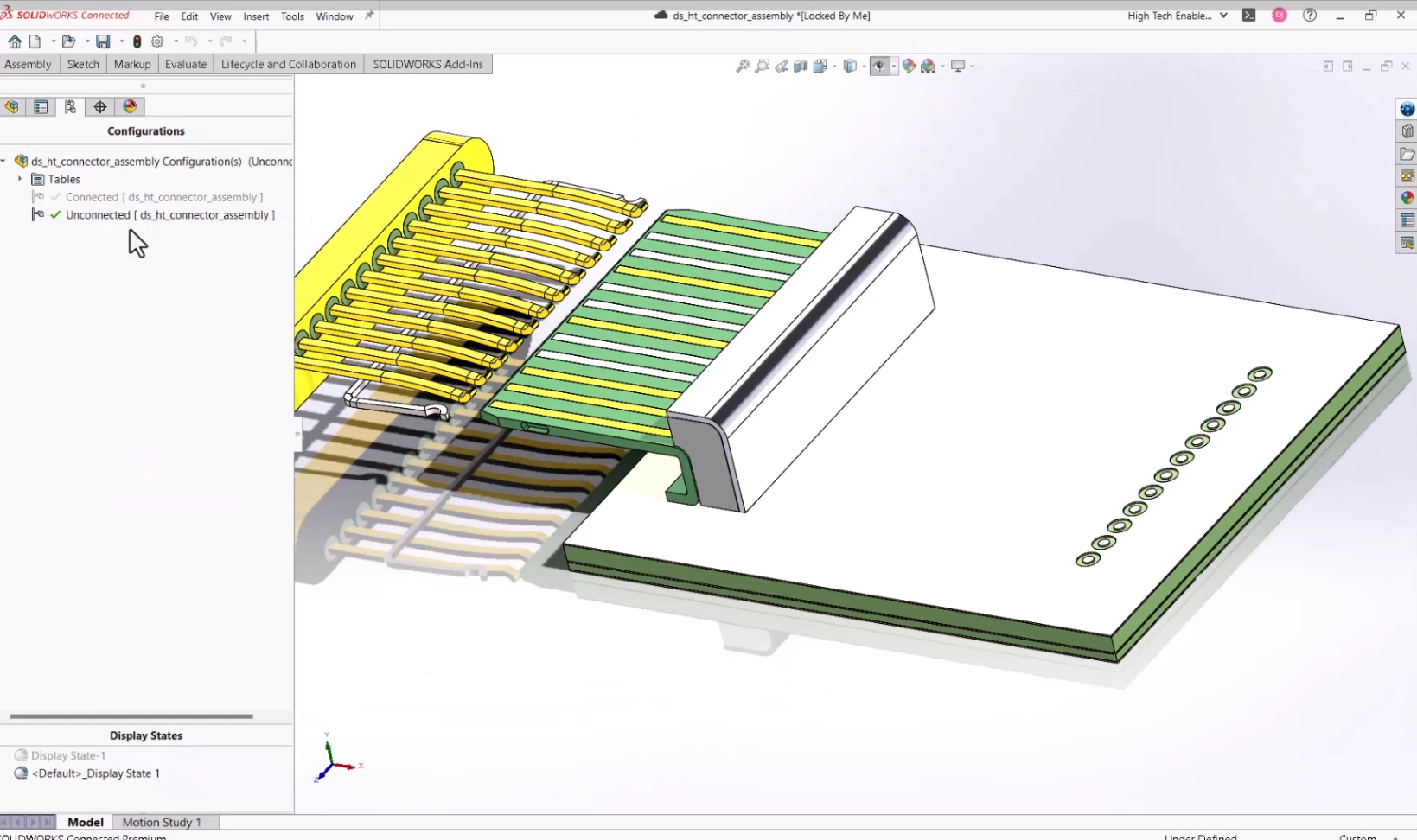The image size is (1417, 840).
Task: Click the Help question mark button
Action: tap(1310, 16)
